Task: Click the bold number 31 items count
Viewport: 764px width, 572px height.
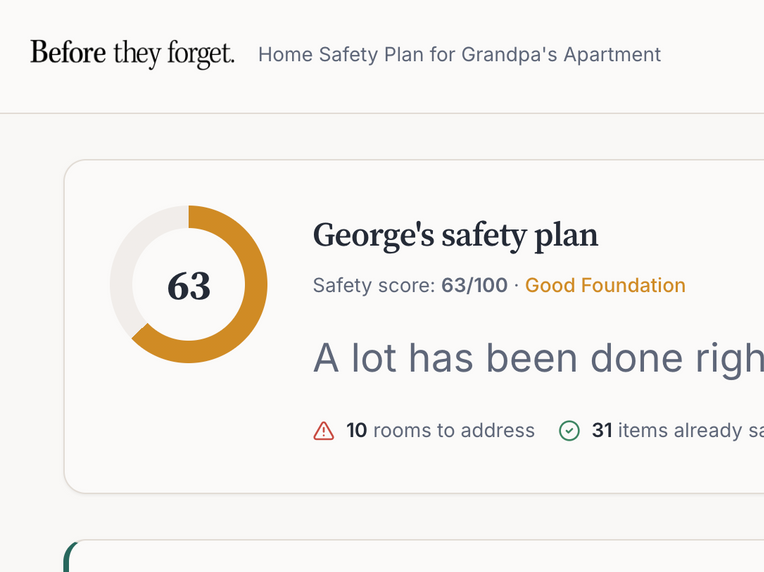Action: pyautogui.click(x=602, y=431)
